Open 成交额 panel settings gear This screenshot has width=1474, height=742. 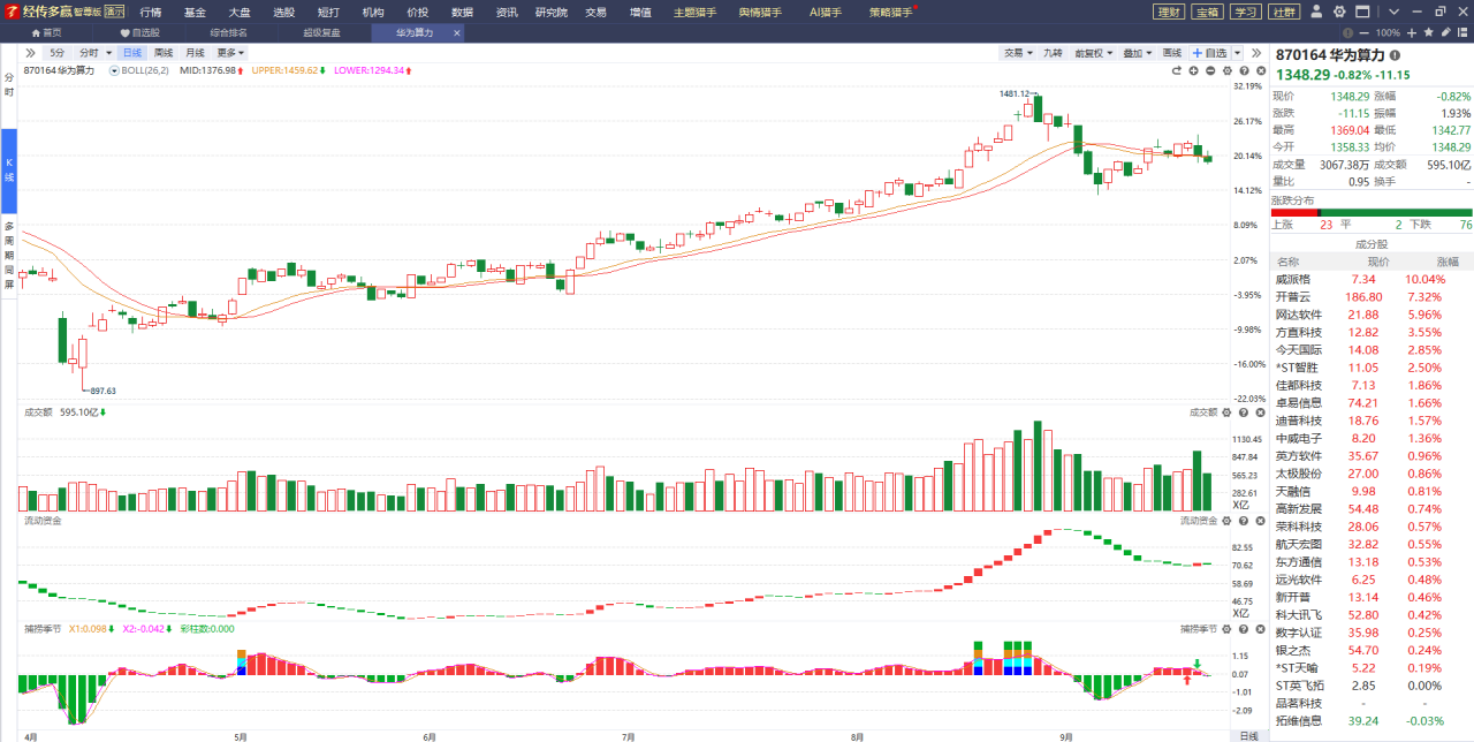1227,412
